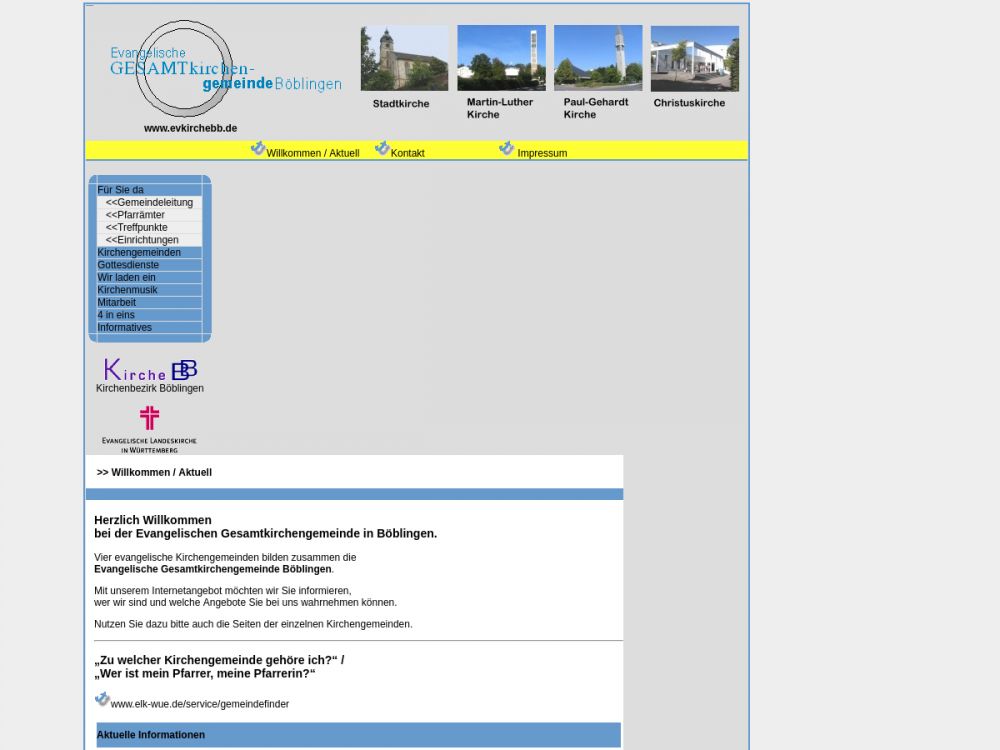Select the Paul-Gerhardt Kirche photo
1000x750 pixels.
coord(598,59)
